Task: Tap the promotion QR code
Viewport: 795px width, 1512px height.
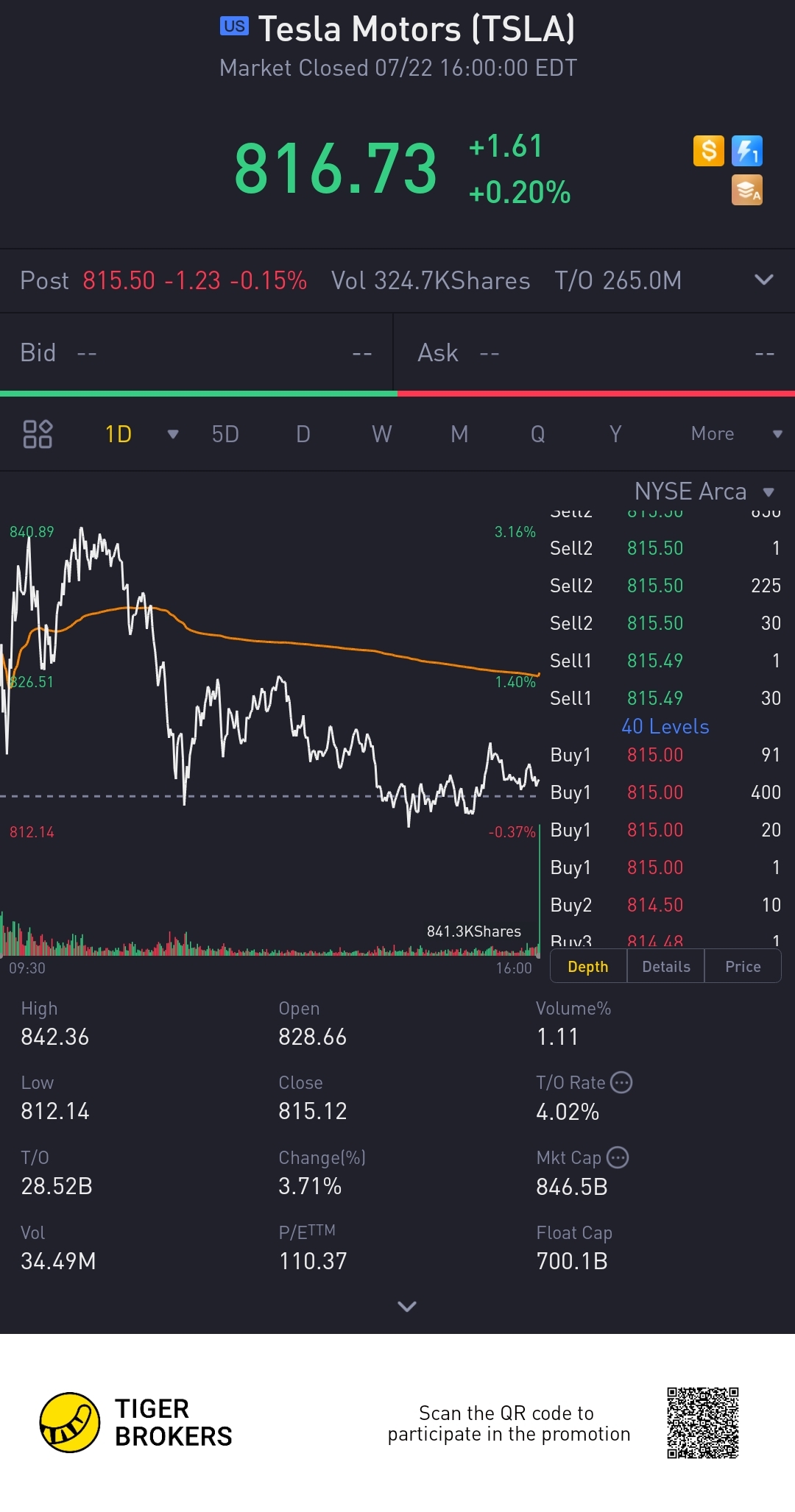Action: (703, 1423)
